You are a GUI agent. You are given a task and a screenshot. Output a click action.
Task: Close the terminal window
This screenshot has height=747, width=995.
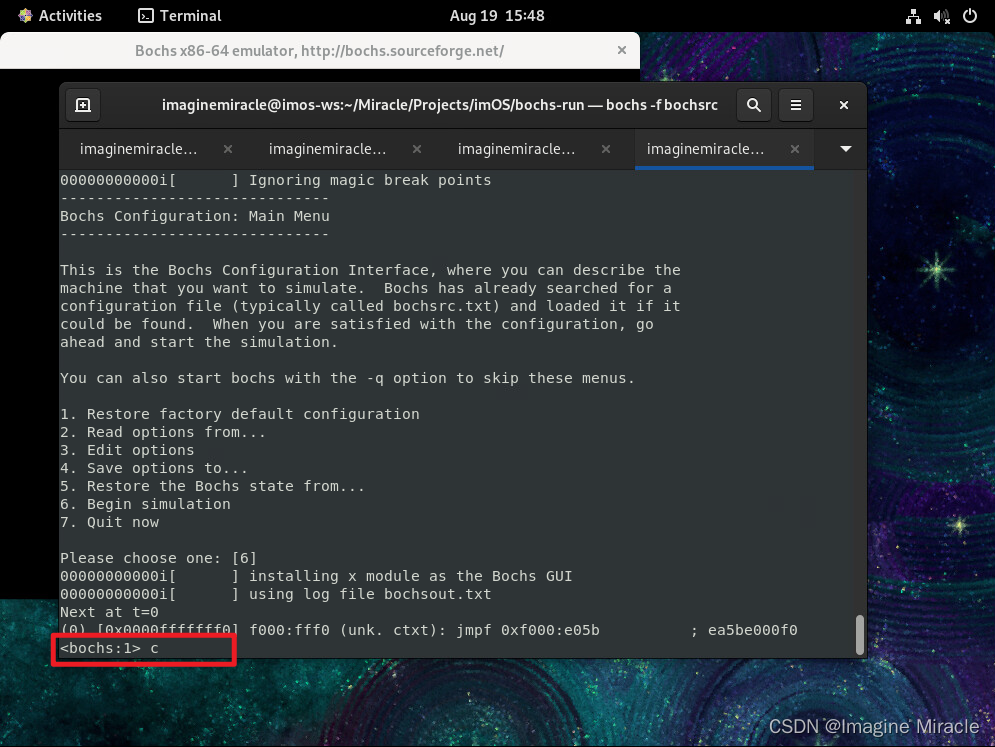click(843, 105)
